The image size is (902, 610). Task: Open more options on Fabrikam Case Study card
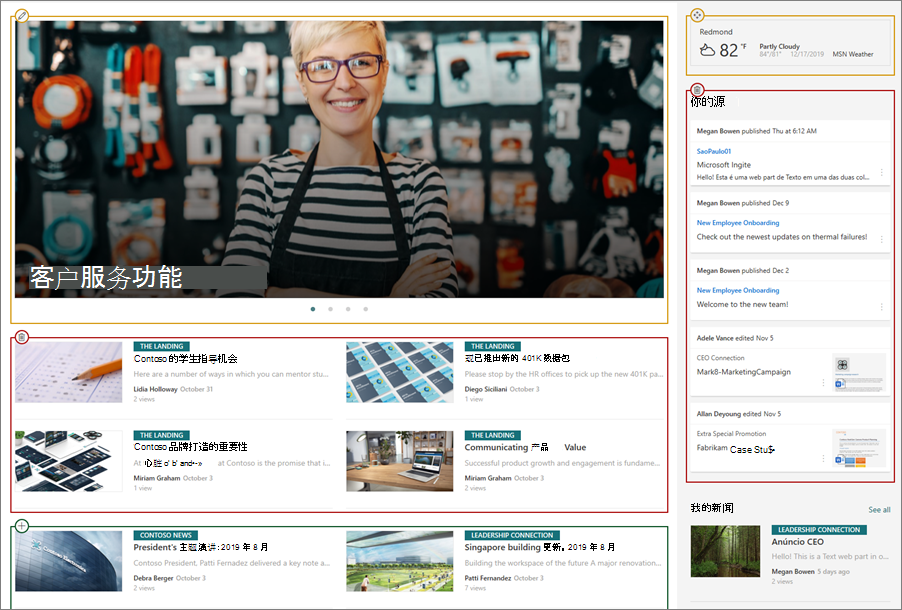(x=823, y=458)
